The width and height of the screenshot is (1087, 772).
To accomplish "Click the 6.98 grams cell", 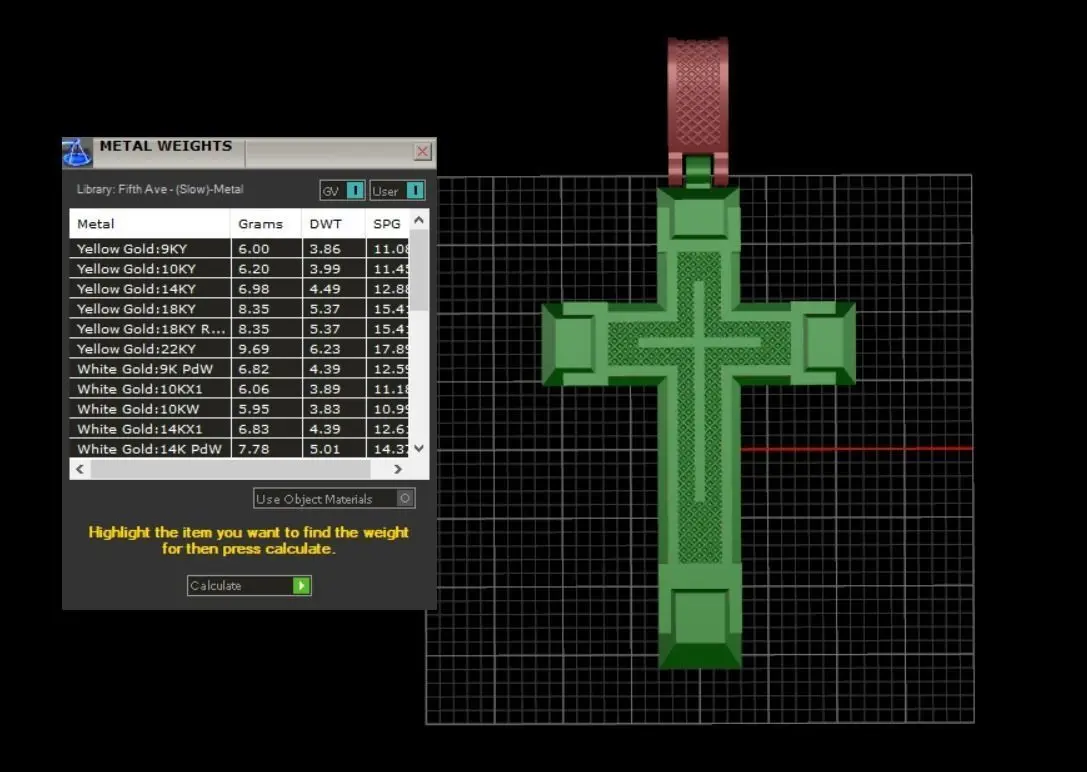I will (x=266, y=289).
